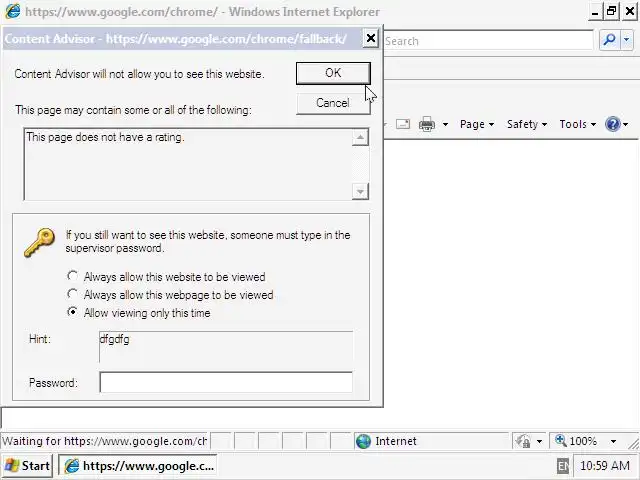Click OK in the Content Advisor dialog
The width and height of the screenshot is (640, 480).
coord(333,73)
